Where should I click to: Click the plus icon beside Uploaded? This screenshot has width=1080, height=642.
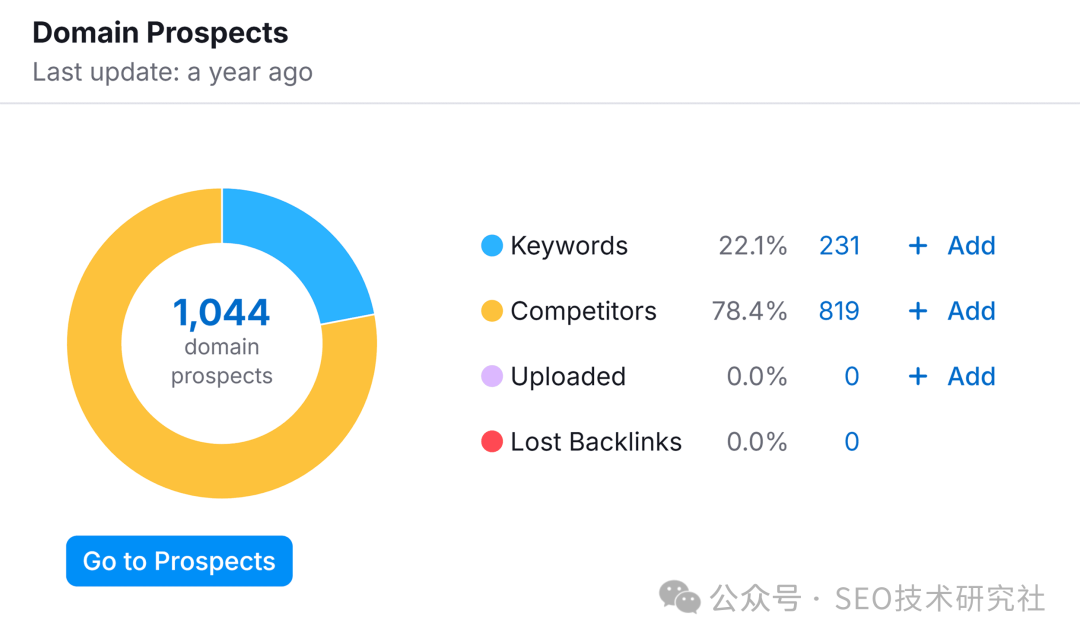(x=918, y=376)
